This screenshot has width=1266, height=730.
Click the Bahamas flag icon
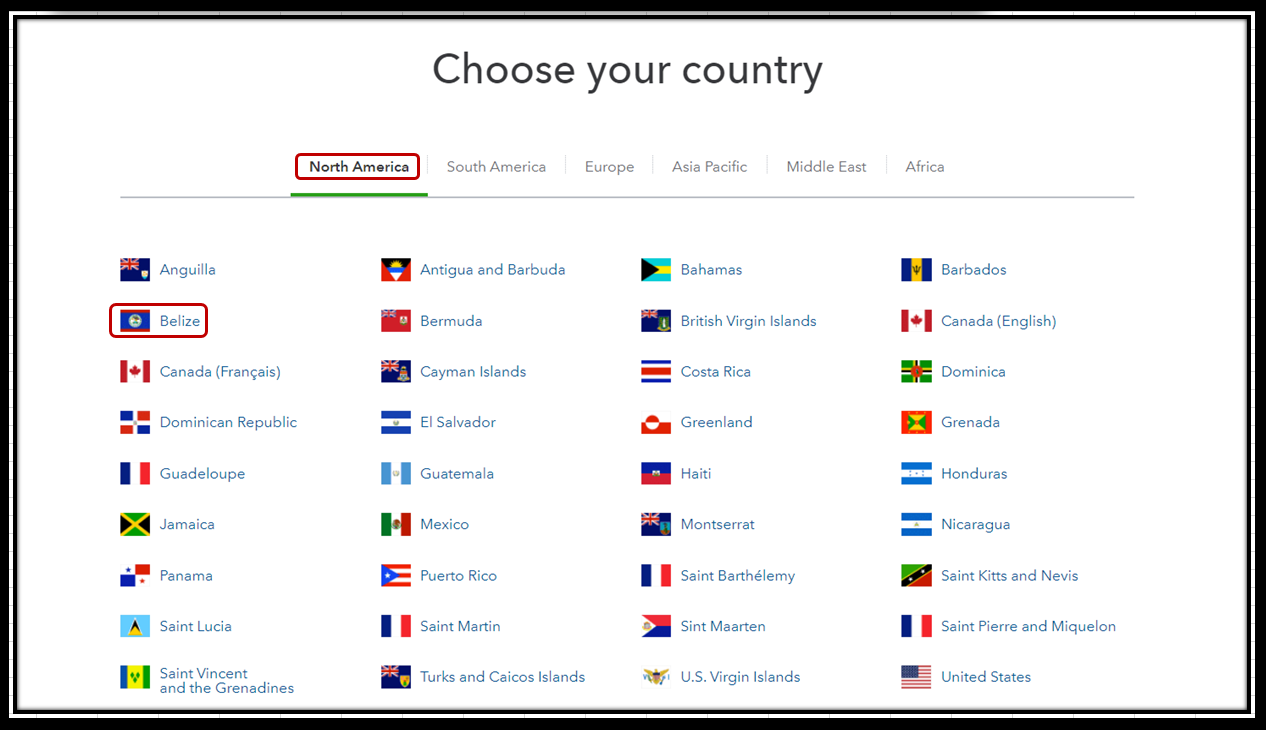pyautogui.click(x=656, y=269)
